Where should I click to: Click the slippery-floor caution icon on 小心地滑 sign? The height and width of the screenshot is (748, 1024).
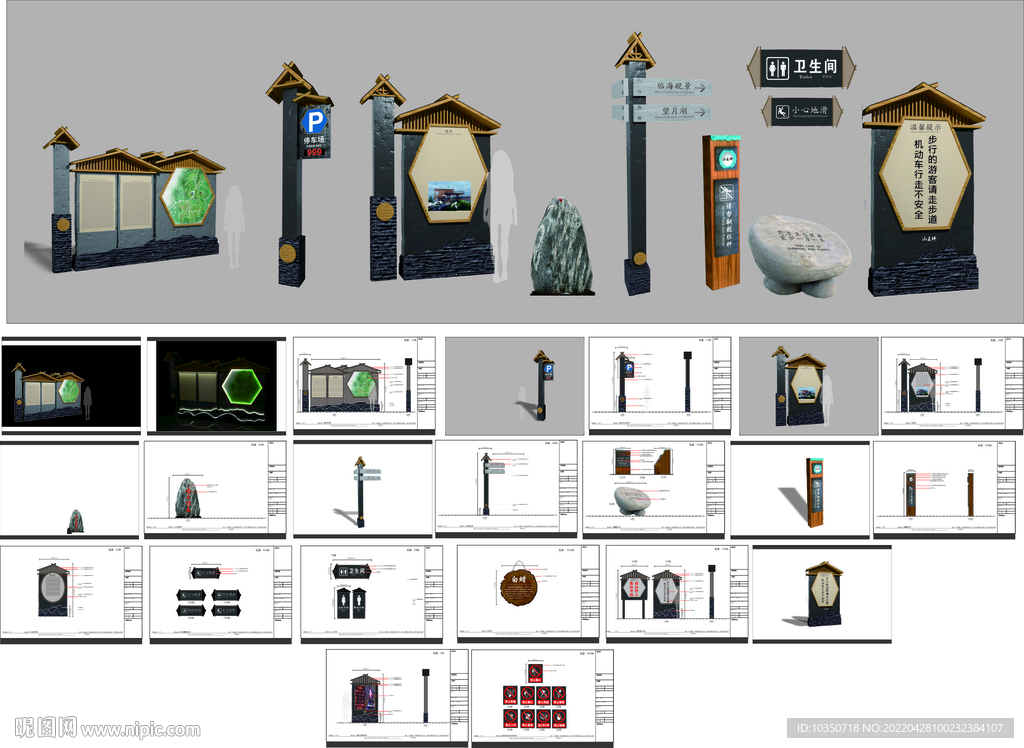click(782, 112)
